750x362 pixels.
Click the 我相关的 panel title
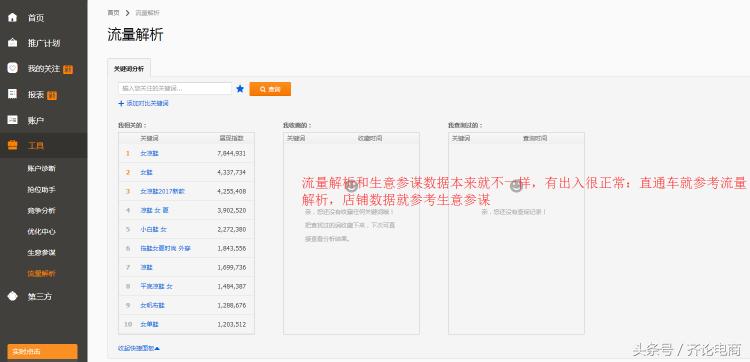point(132,125)
